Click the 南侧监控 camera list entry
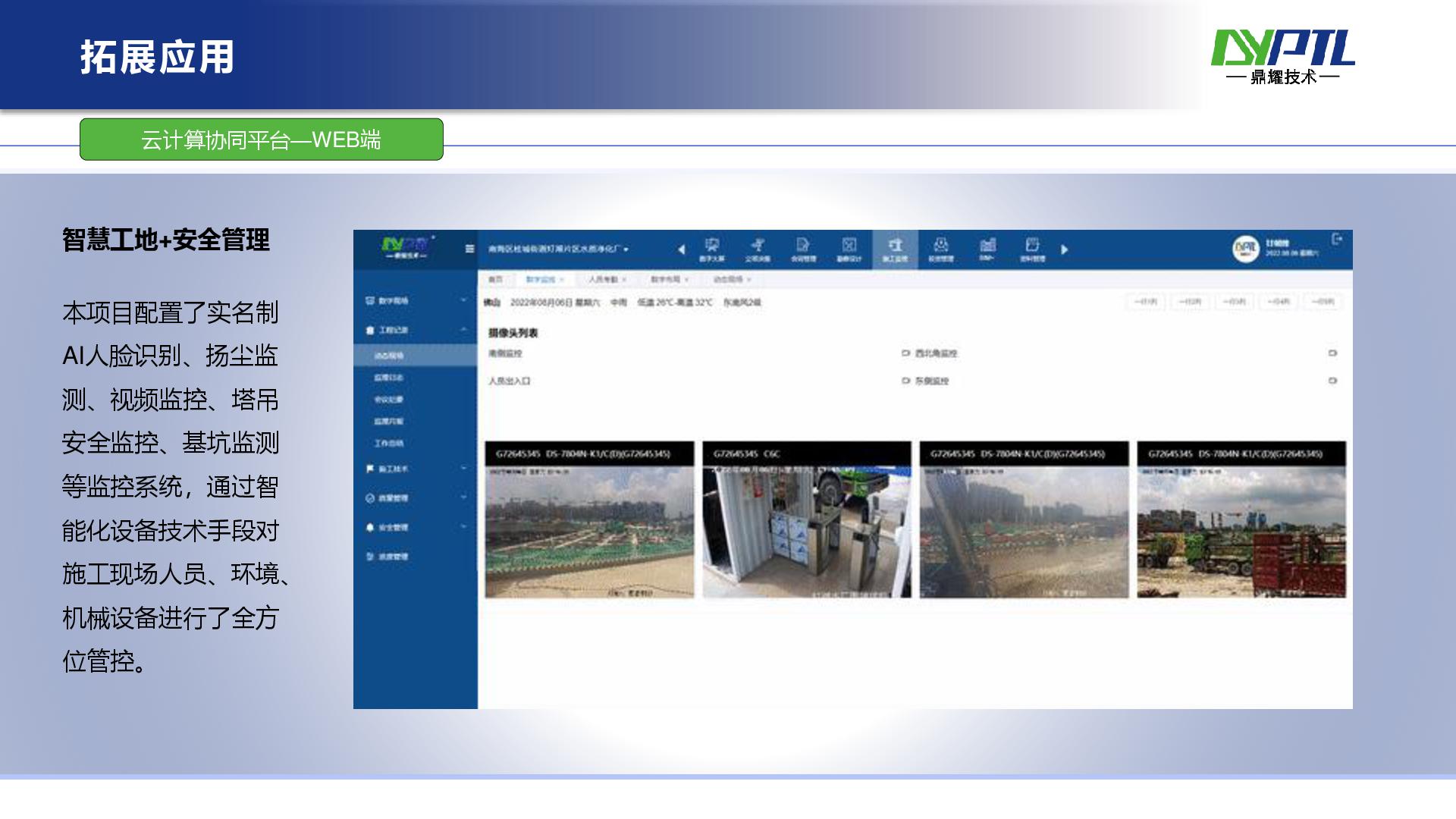The width and height of the screenshot is (1456, 819). (x=506, y=353)
